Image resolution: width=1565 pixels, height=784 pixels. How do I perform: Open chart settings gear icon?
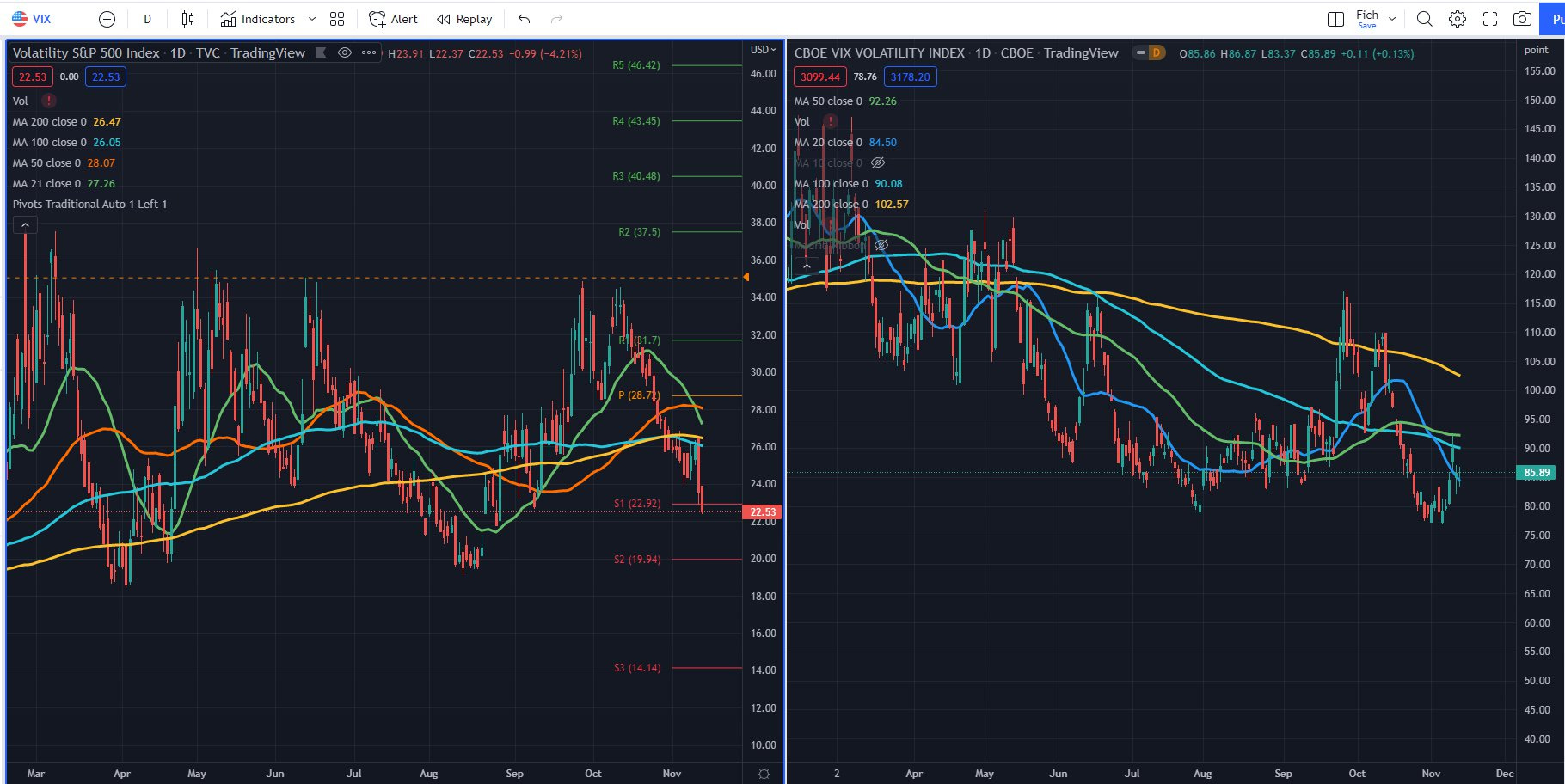click(1457, 19)
